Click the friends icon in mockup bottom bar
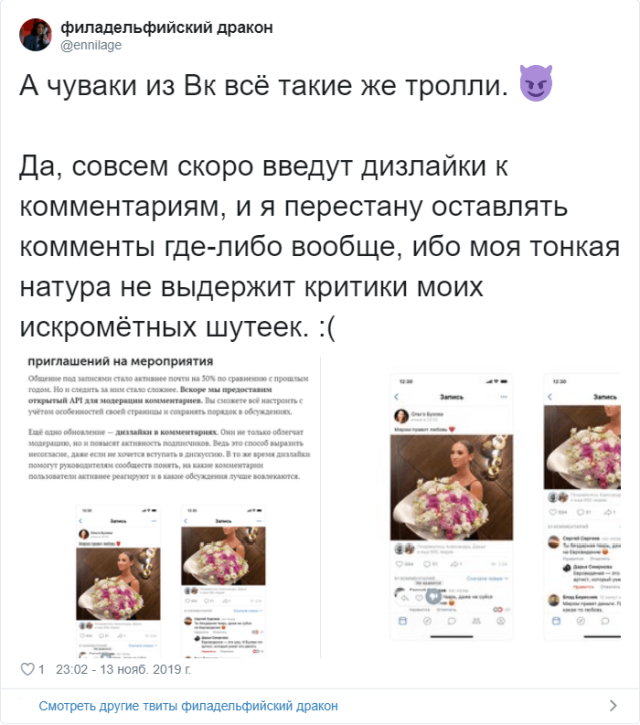This screenshot has width=640, height=725. click(476, 621)
